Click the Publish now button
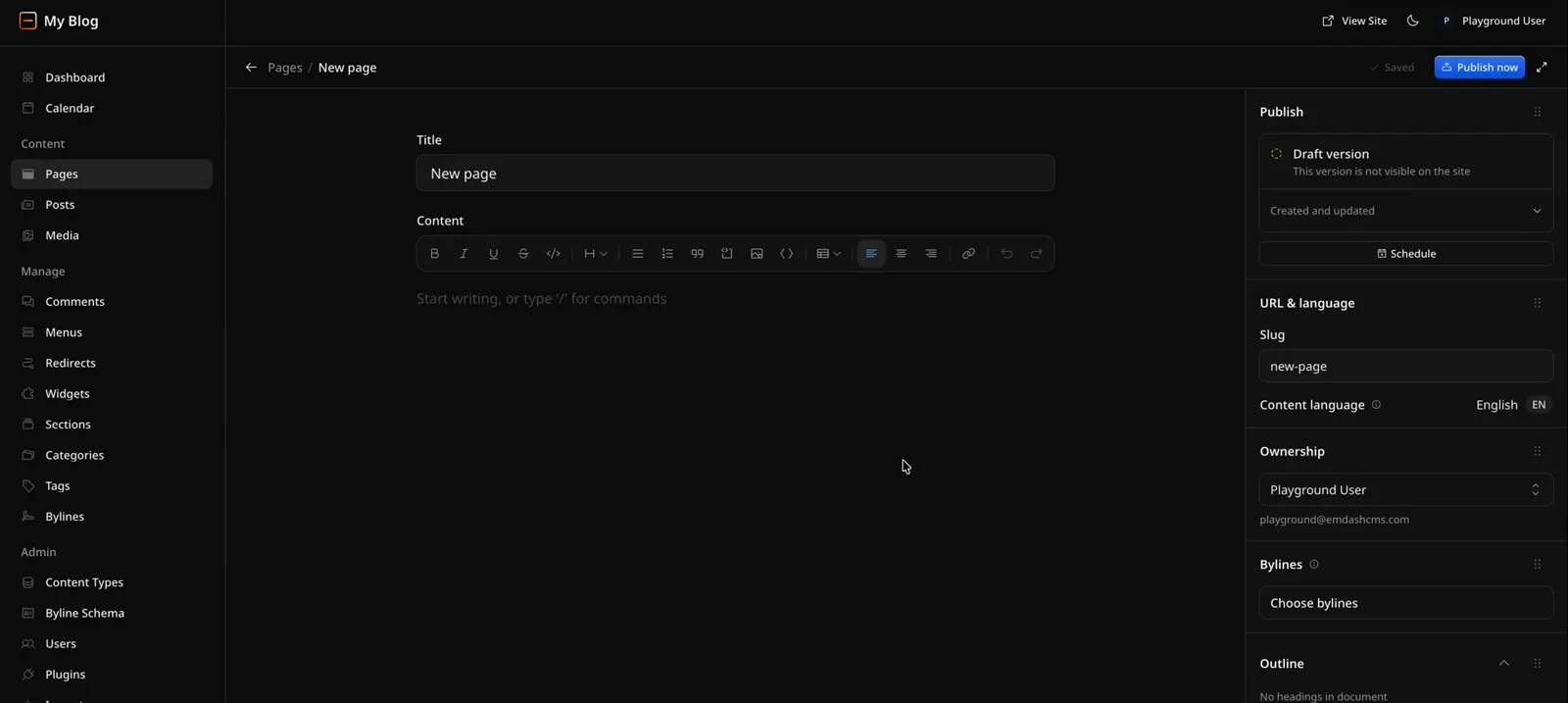1568x703 pixels. tap(1480, 67)
